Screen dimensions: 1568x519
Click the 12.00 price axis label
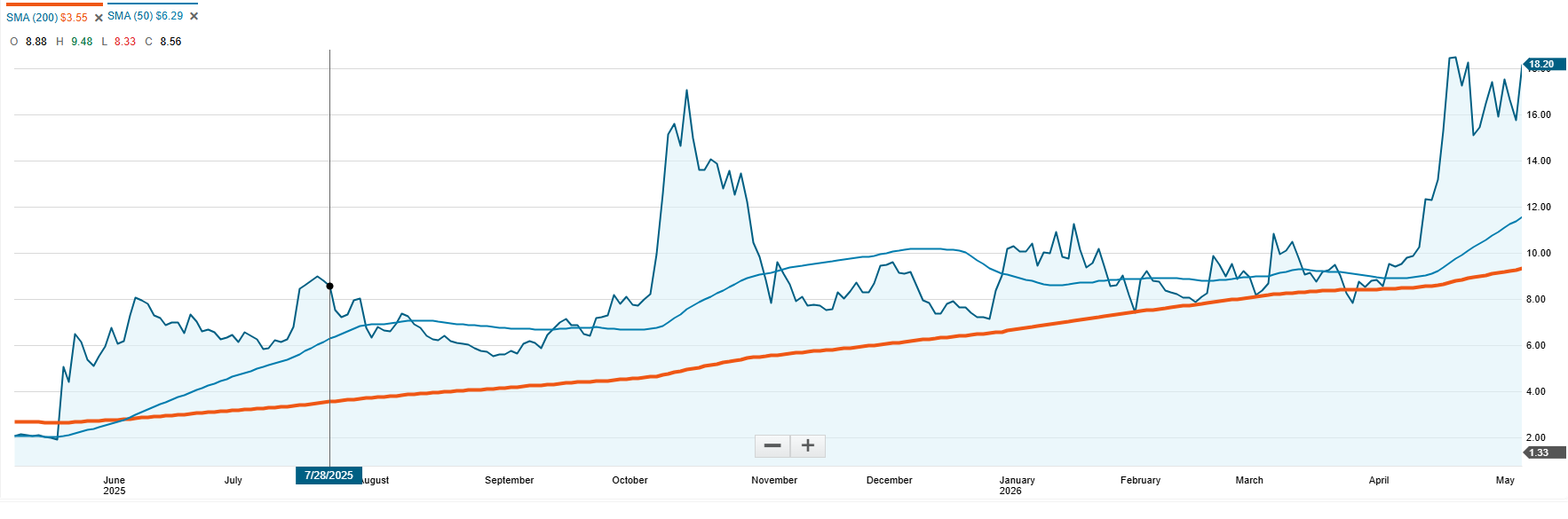click(1539, 207)
